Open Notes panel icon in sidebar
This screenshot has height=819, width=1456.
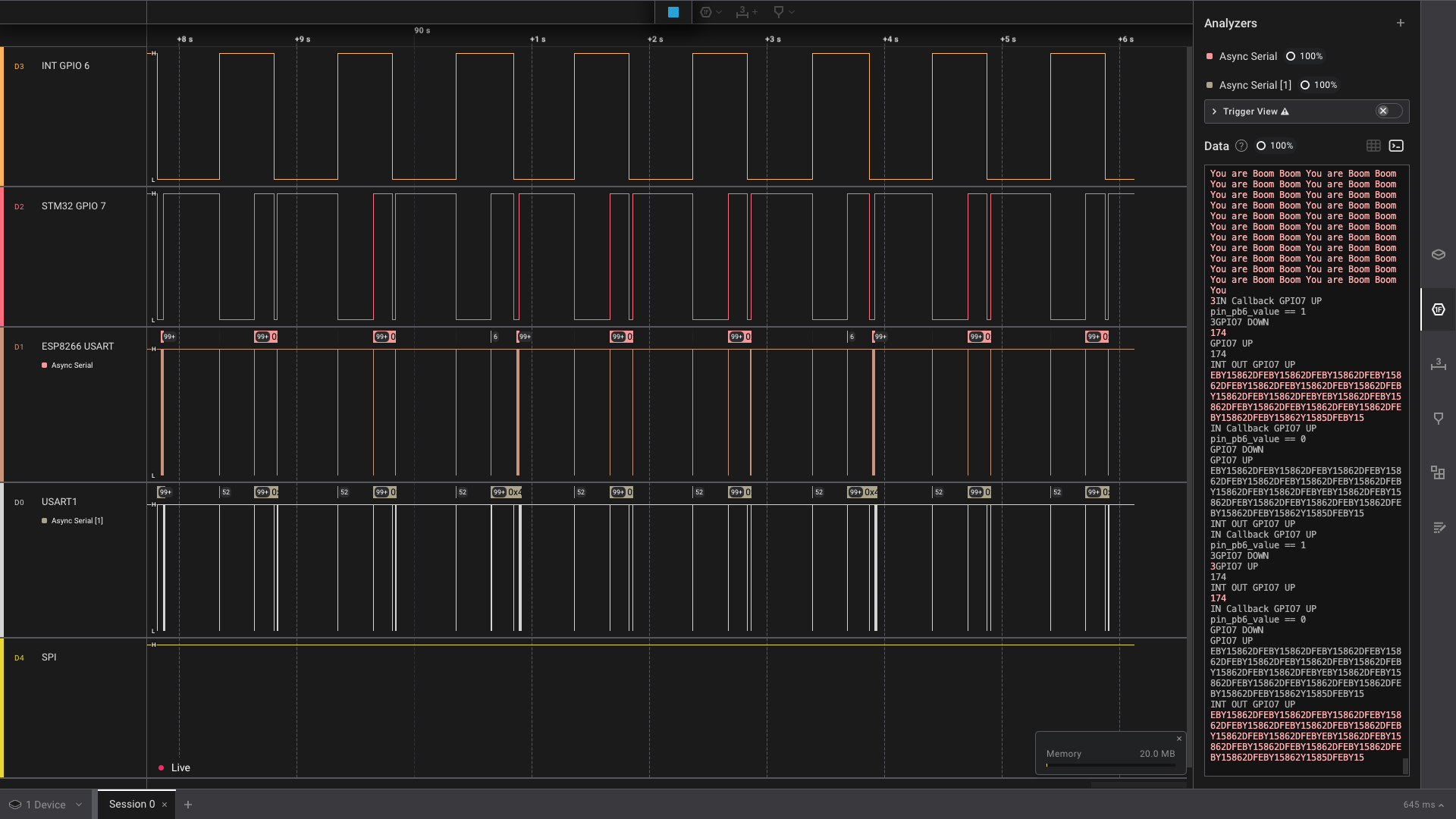[x=1438, y=528]
